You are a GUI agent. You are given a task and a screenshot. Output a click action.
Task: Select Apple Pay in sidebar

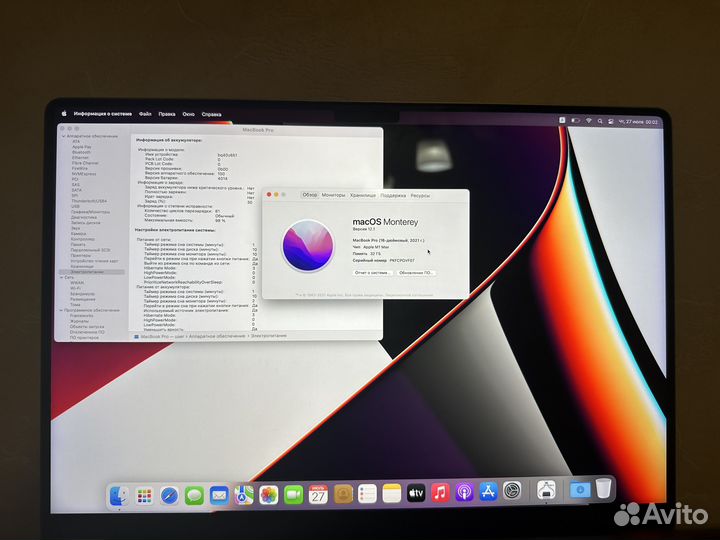coord(82,147)
